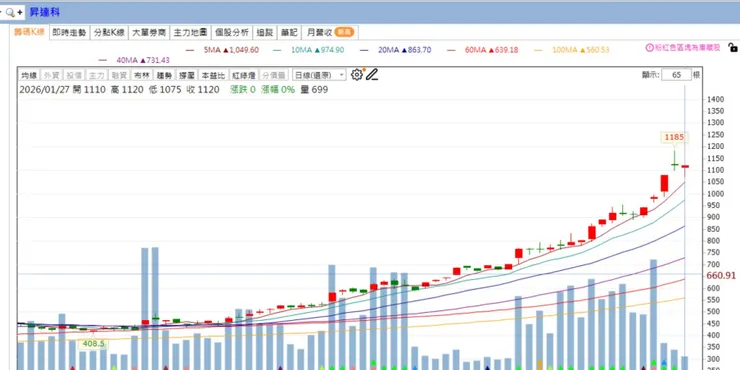Toggle the 紅綠燈 indicator button
This screenshot has height=370, width=740.
click(x=243, y=75)
